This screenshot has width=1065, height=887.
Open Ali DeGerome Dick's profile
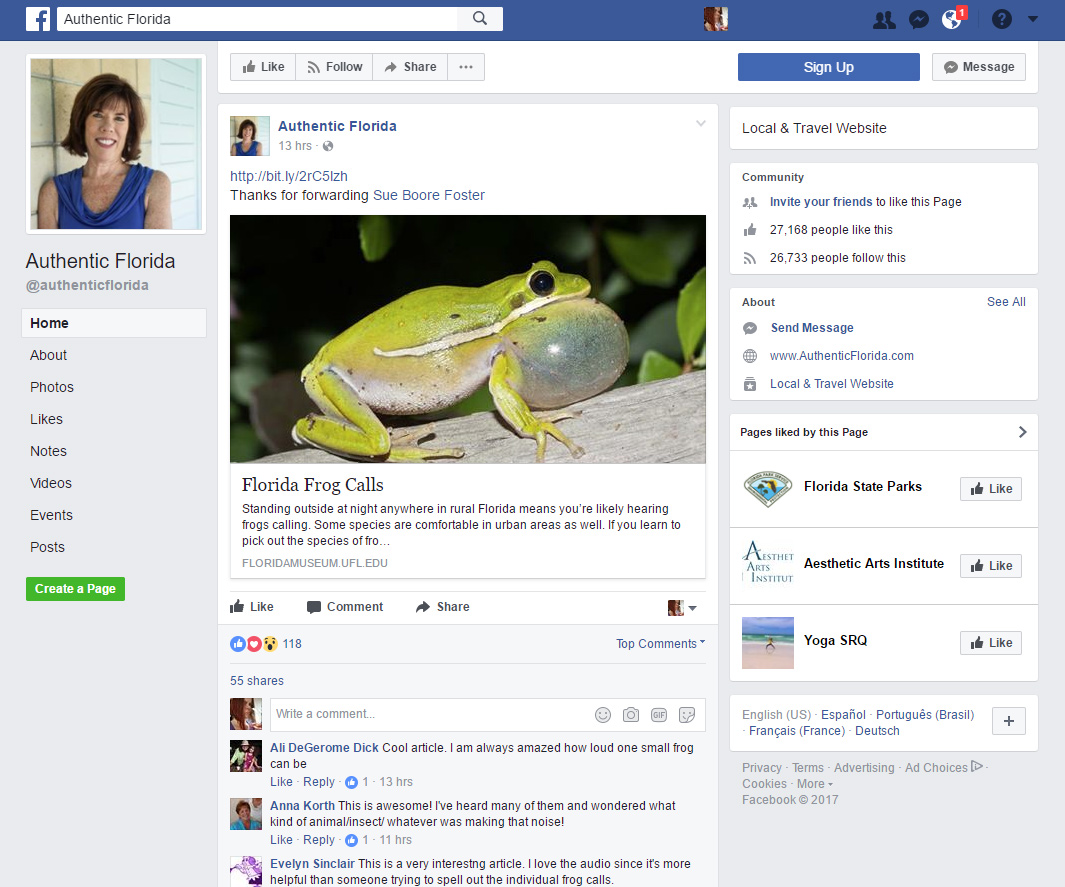[324, 748]
